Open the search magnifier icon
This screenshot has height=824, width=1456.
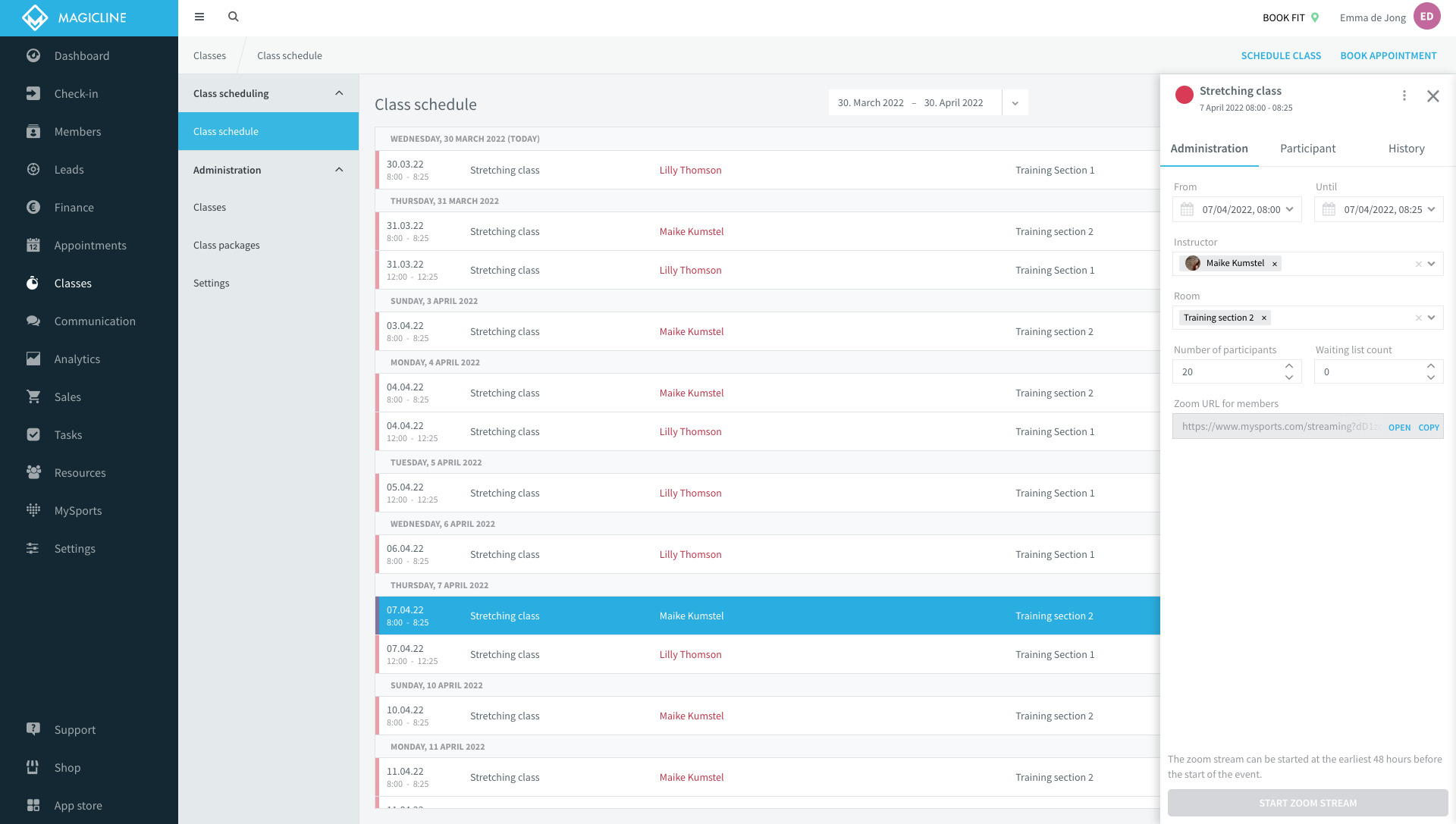pos(234,17)
